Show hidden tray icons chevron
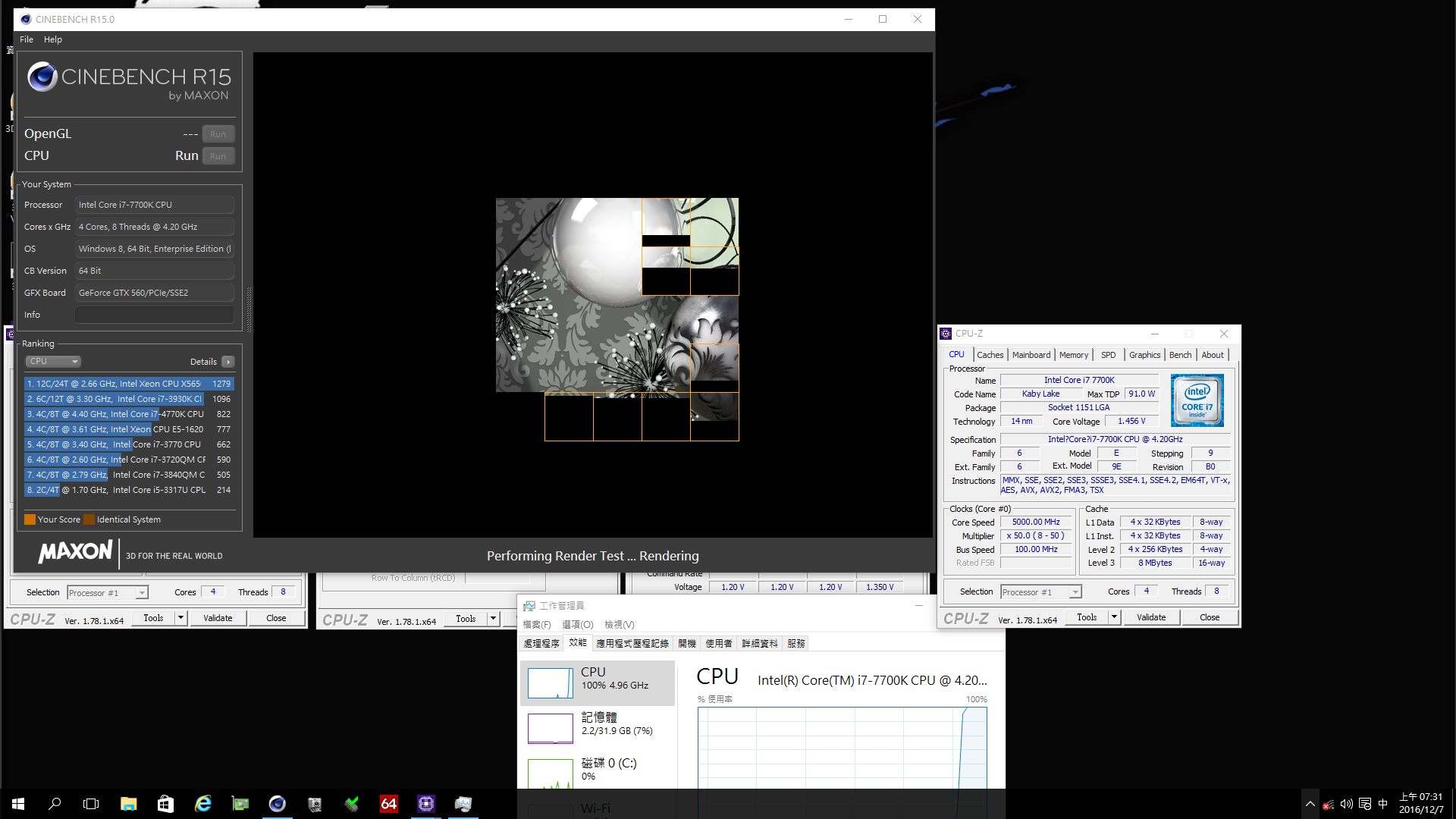1456x819 pixels. 1310,804
